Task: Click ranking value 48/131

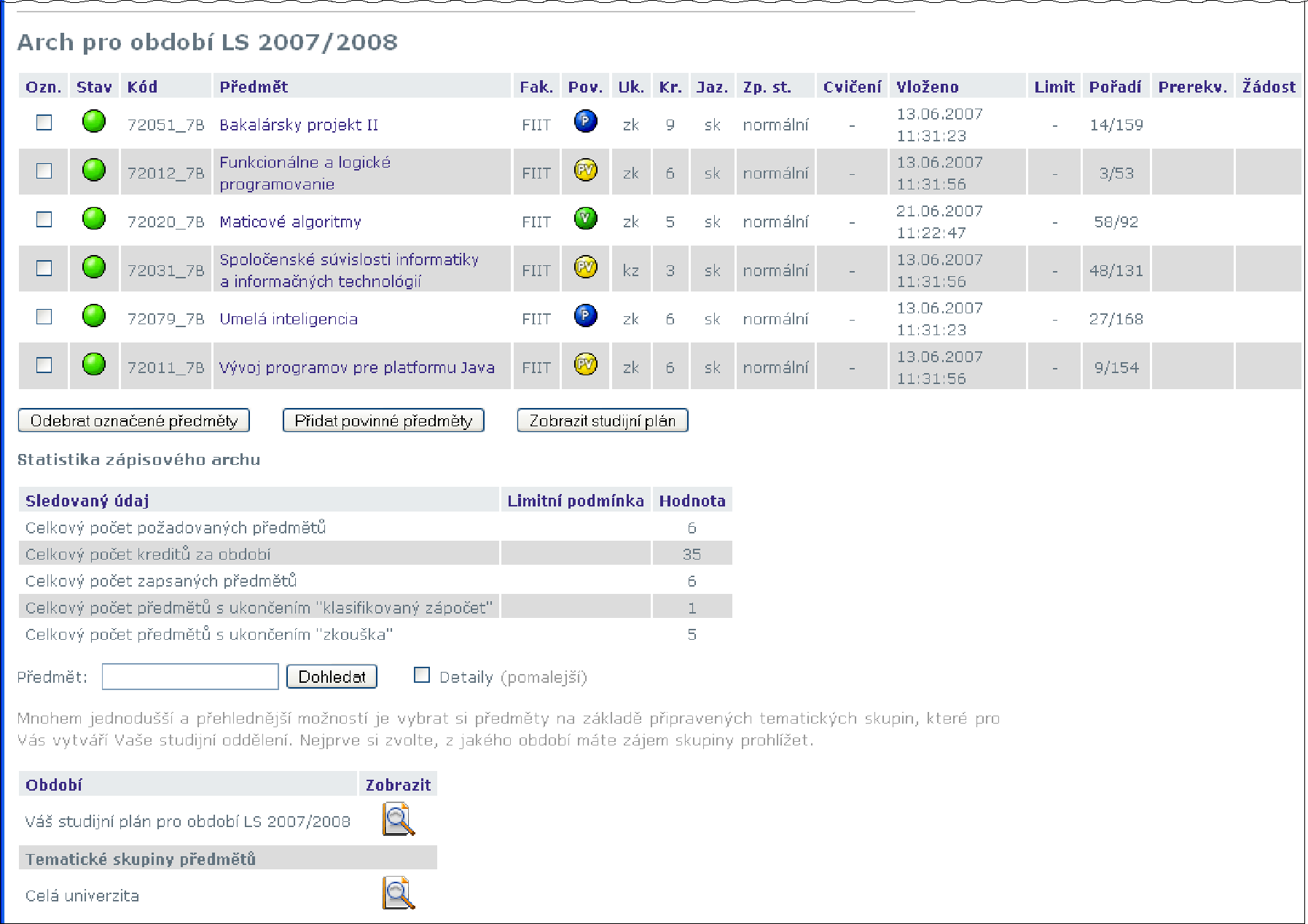Action: pos(1116,270)
